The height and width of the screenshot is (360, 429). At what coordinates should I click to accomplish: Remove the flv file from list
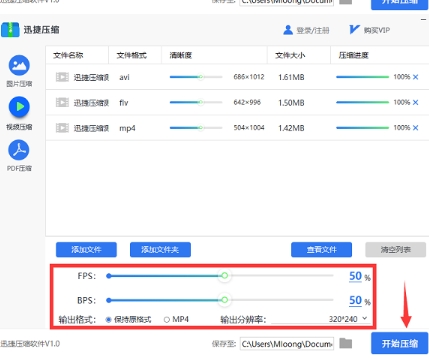click(415, 102)
